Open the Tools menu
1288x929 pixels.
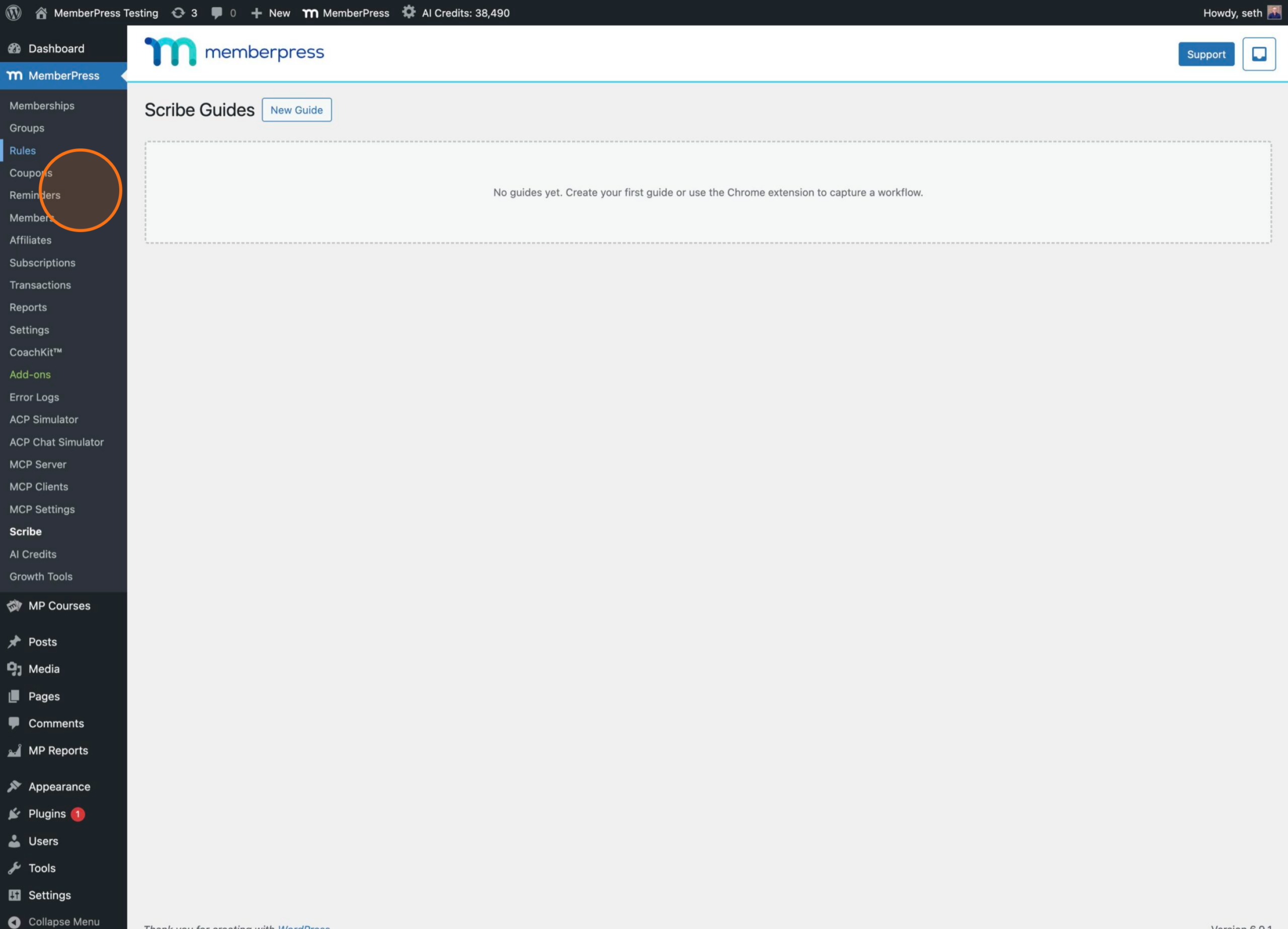(63, 868)
